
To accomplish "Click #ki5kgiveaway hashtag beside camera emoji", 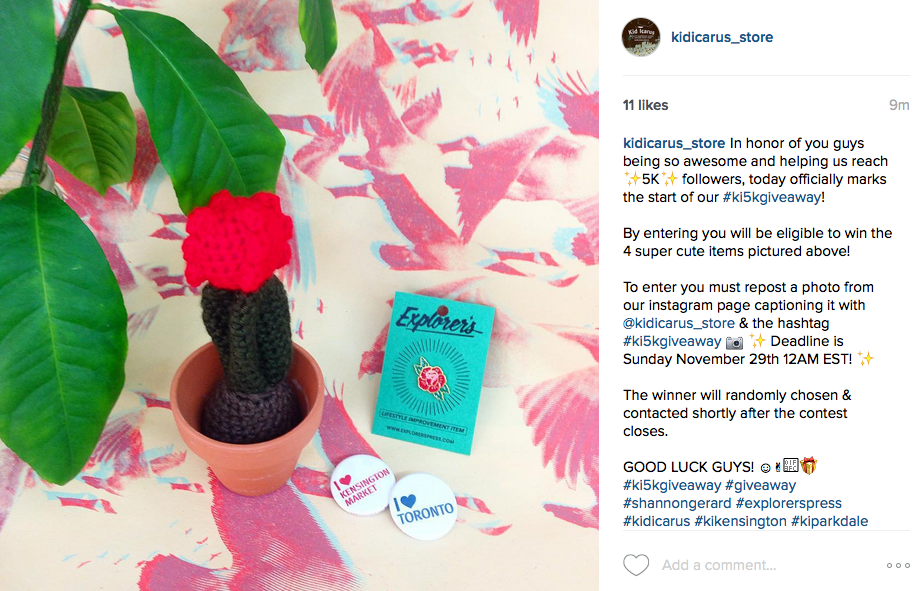I will [672, 341].
